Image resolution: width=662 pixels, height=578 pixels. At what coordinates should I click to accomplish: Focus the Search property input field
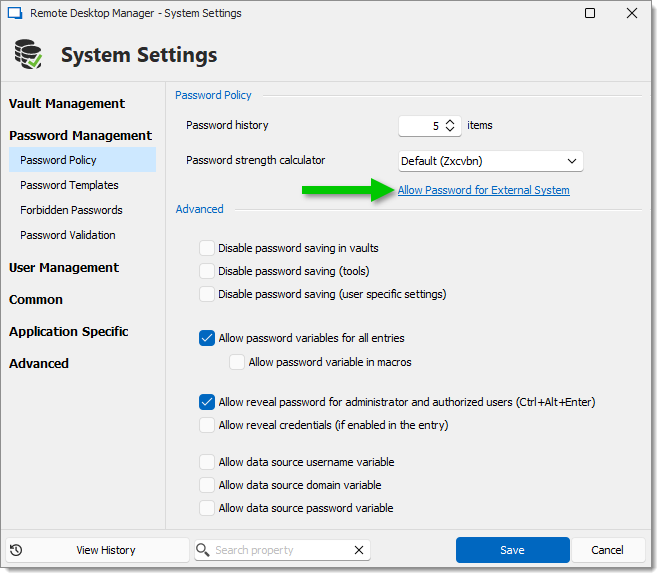[x=282, y=550]
